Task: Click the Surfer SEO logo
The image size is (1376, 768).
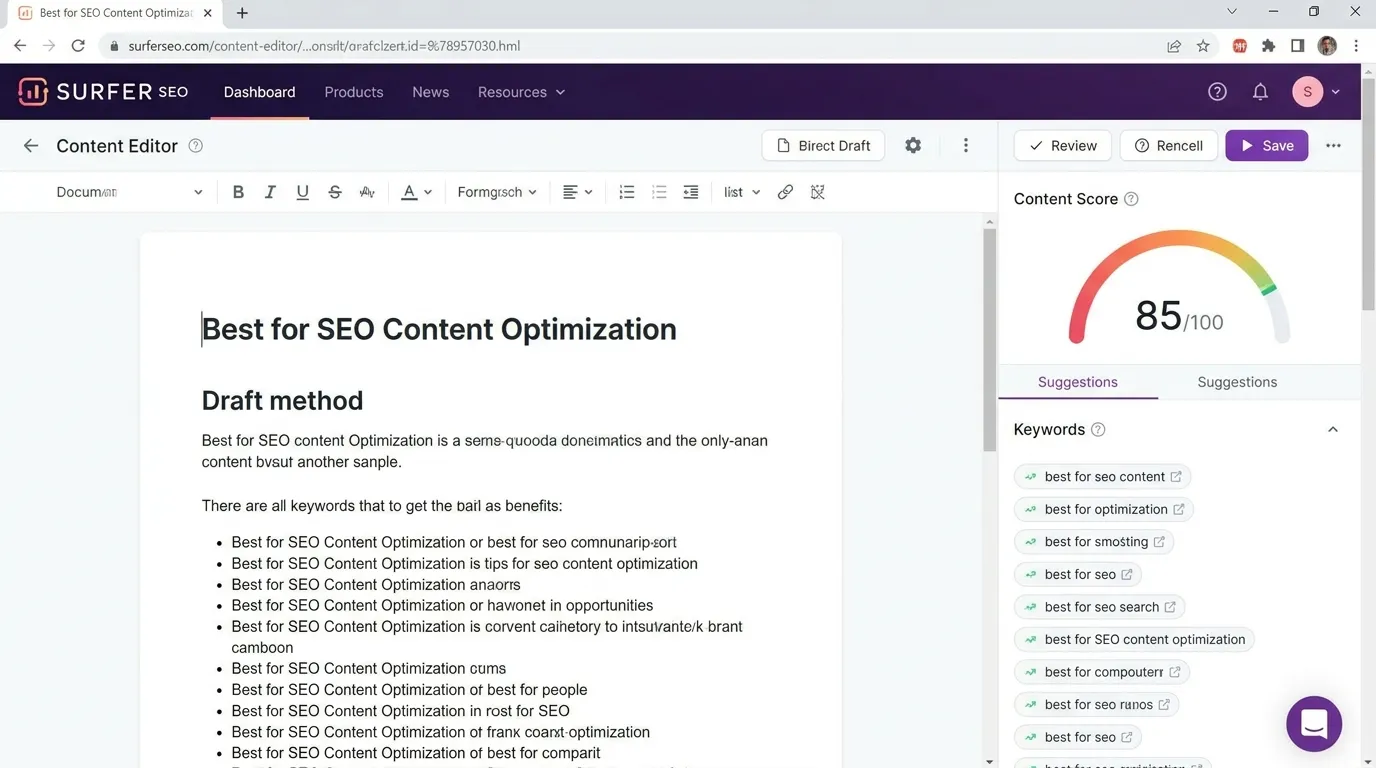Action: pos(103,92)
